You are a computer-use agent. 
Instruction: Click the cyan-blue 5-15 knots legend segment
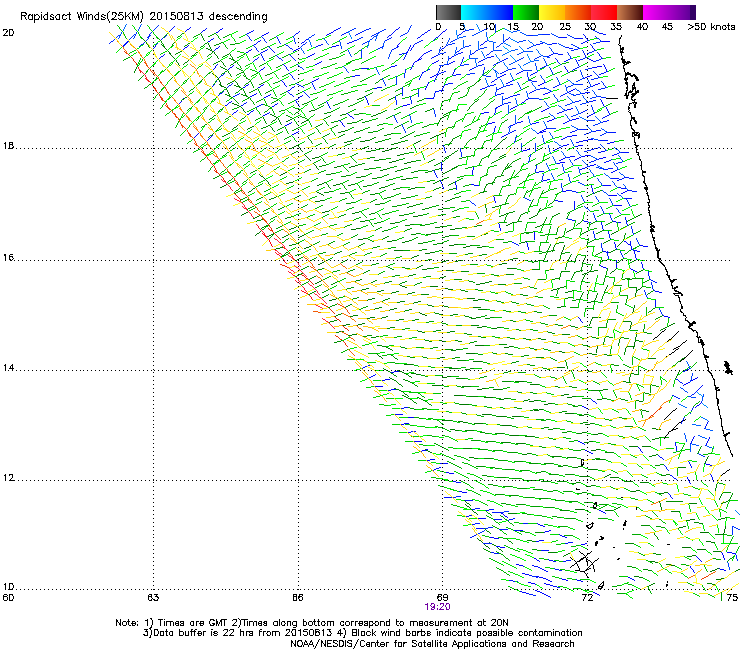point(487,12)
